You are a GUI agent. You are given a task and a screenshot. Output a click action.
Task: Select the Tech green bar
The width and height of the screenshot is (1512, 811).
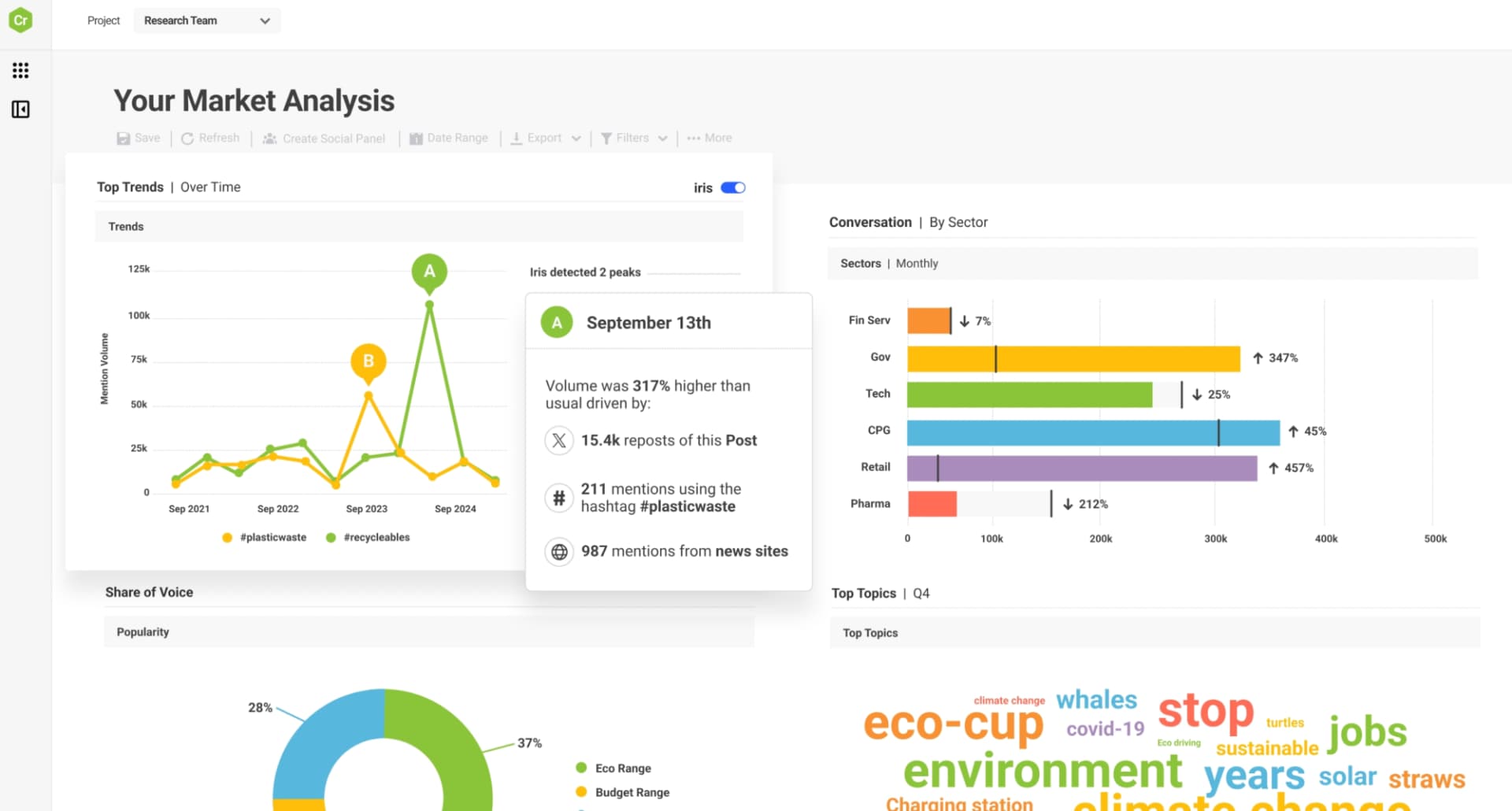pyautogui.click(x=1029, y=394)
